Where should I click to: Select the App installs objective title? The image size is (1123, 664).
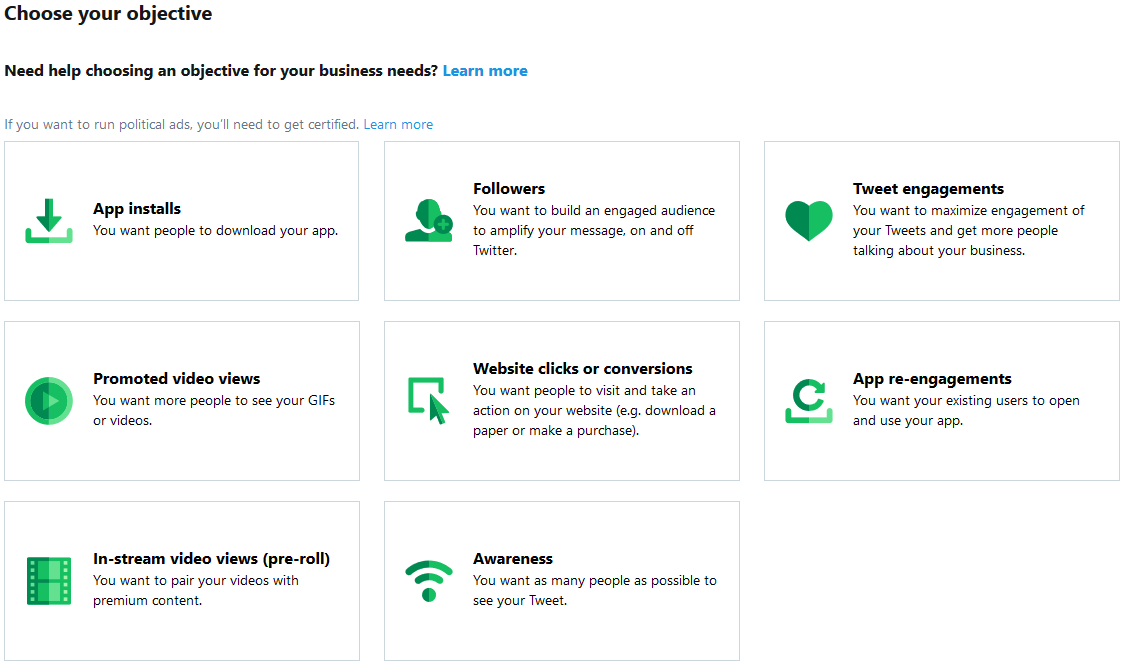(x=137, y=209)
